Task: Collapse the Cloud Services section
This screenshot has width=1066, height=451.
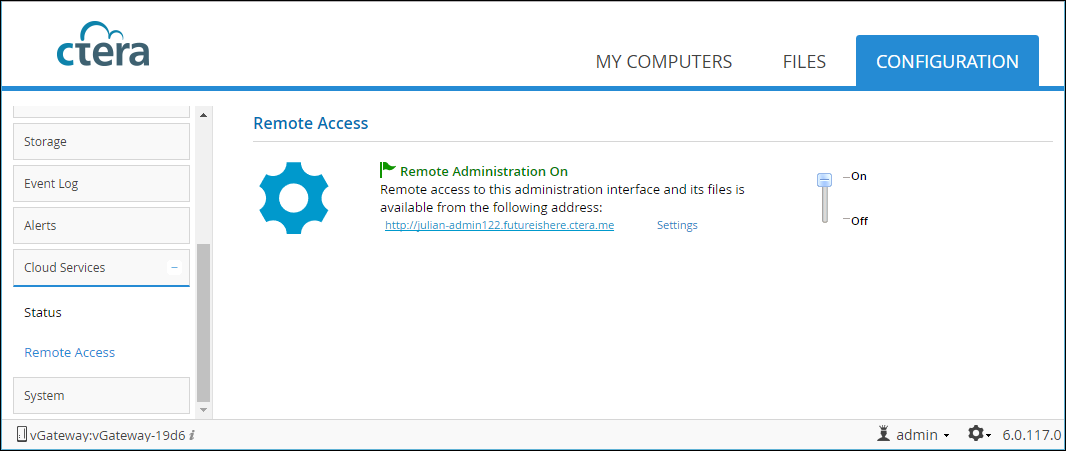Action: coord(175,268)
